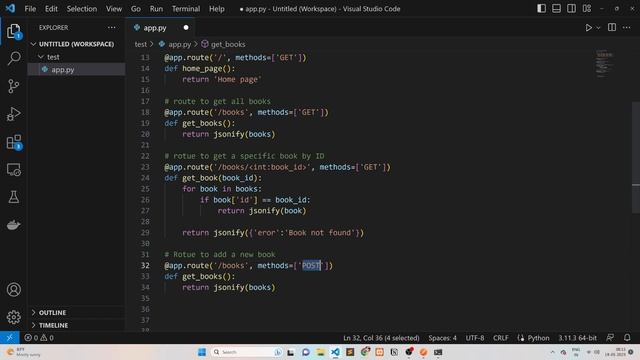
Task: Toggle the primary side bar layout icon
Action: tap(541, 9)
